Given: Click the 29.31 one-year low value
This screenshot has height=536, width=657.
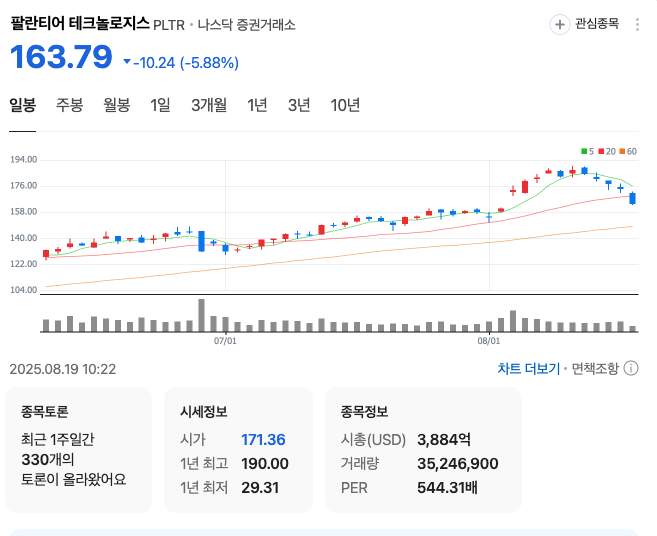Looking at the screenshot, I should (x=260, y=488).
